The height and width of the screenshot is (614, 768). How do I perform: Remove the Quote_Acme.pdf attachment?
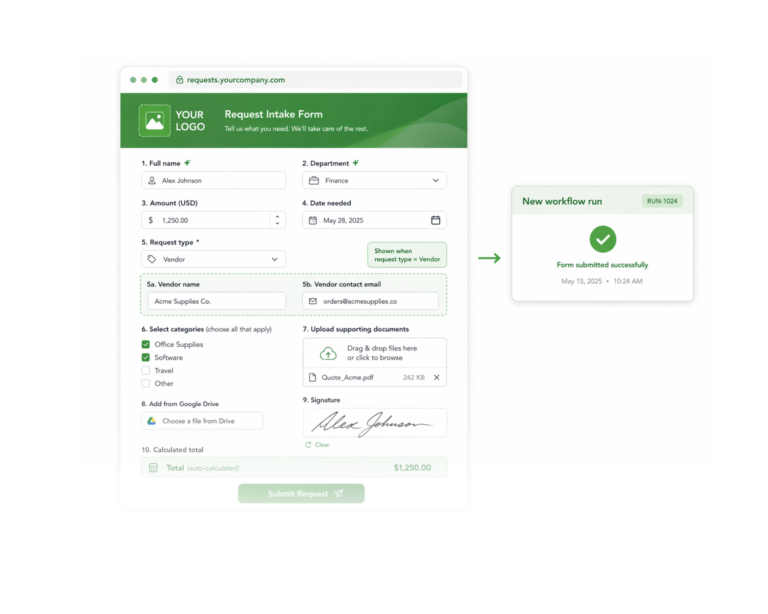[436, 378]
